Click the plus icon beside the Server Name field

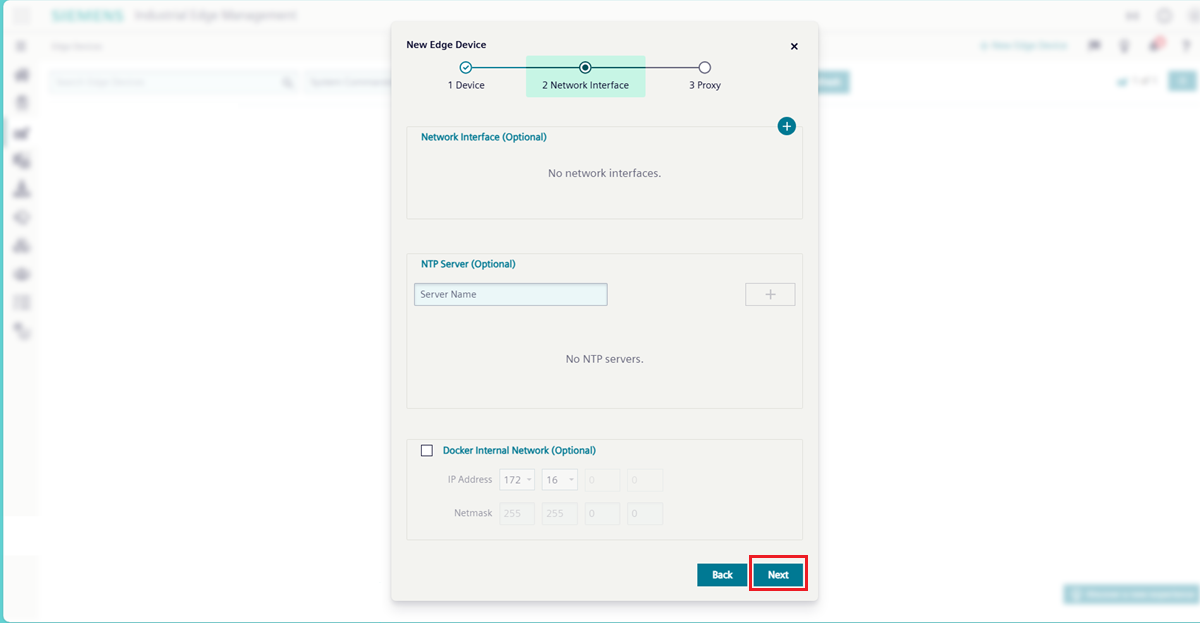pyautogui.click(x=770, y=293)
